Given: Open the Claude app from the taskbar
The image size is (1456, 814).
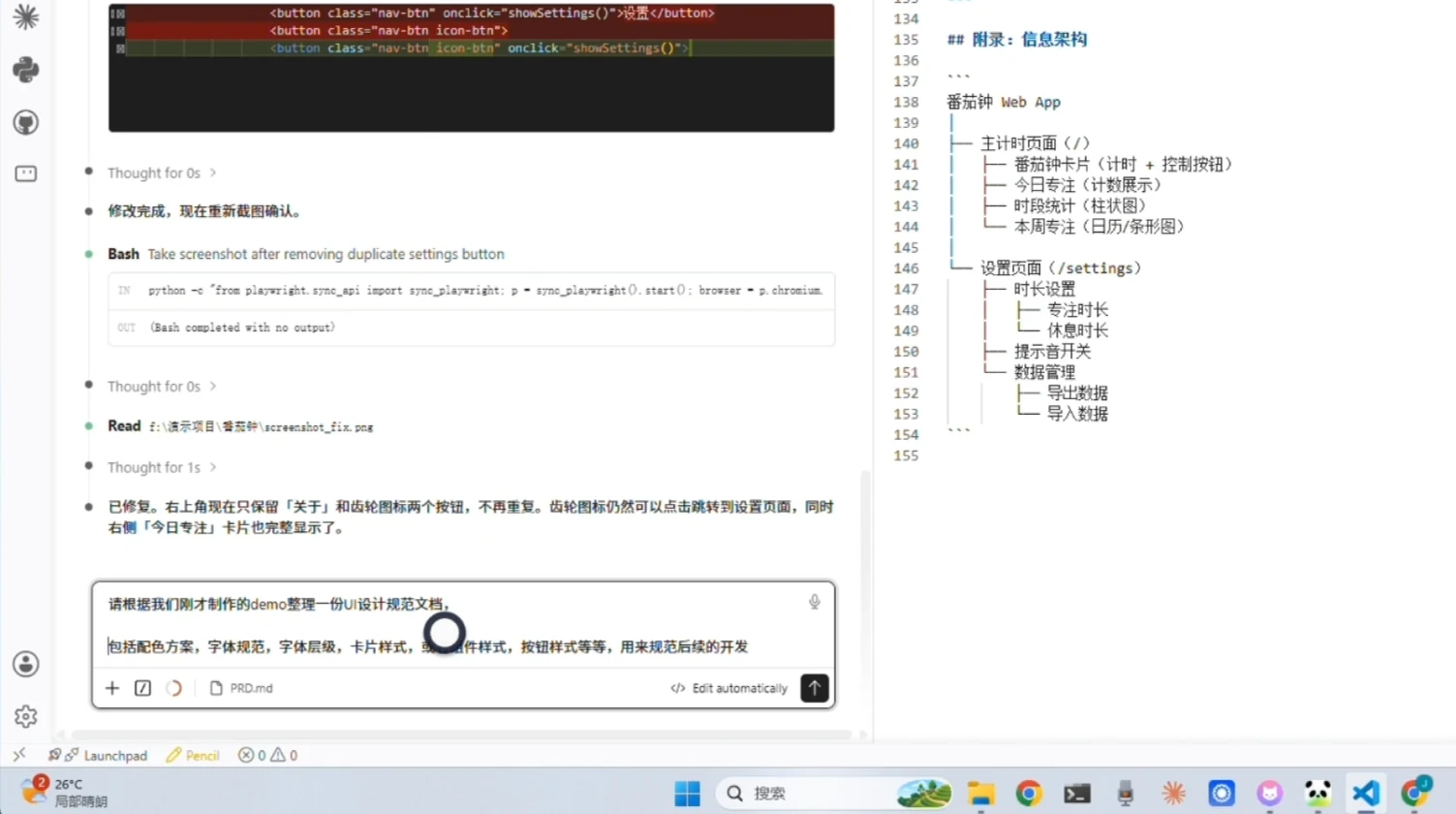Looking at the screenshot, I should pyautogui.click(x=1174, y=794).
